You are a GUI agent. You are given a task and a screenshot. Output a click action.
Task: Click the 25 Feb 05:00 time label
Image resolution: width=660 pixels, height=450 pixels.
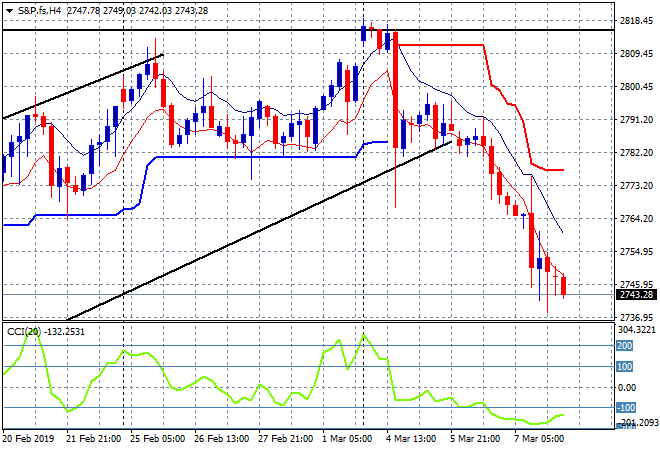157,439
